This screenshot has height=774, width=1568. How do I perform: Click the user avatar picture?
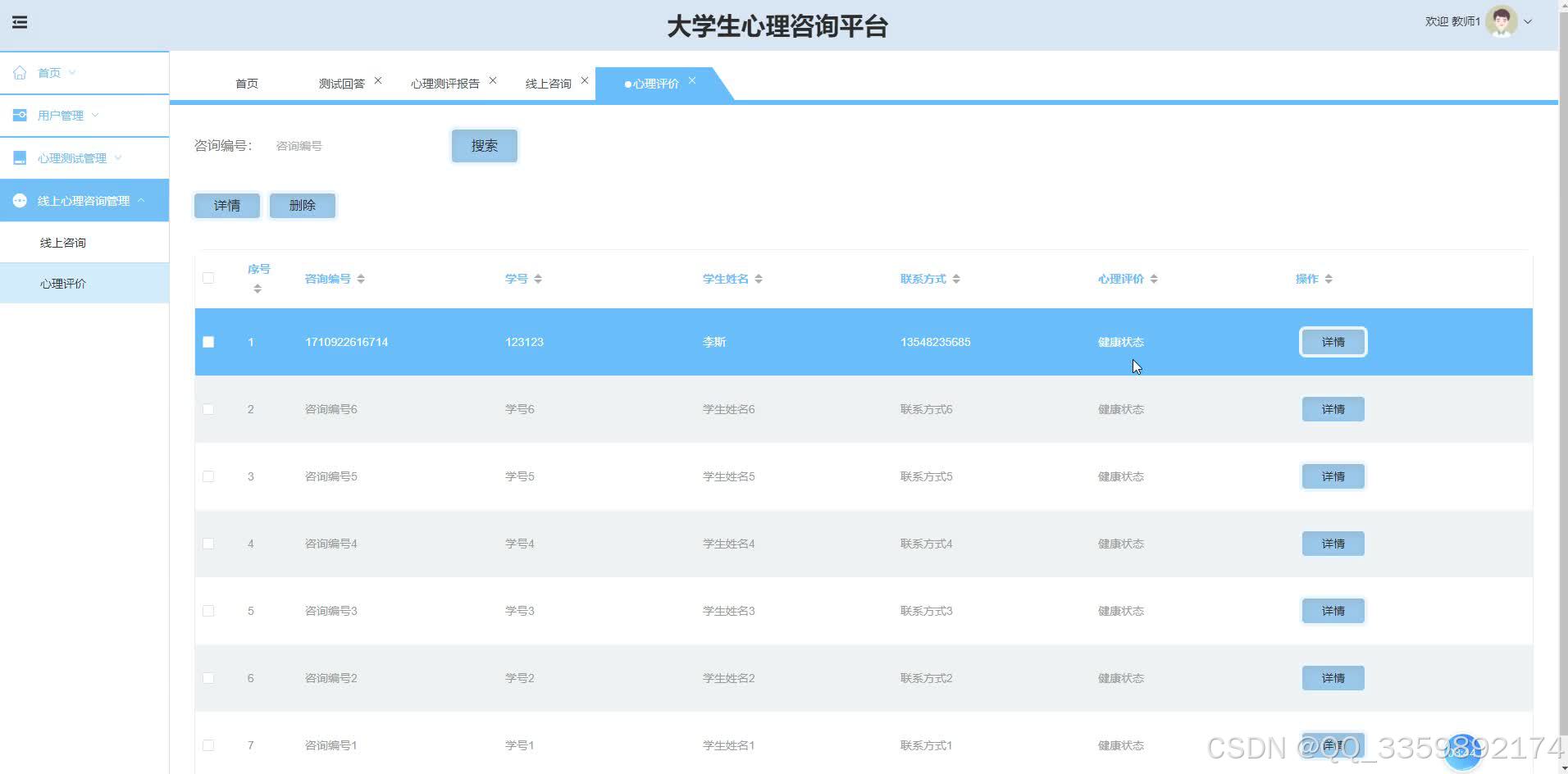[1502, 21]
